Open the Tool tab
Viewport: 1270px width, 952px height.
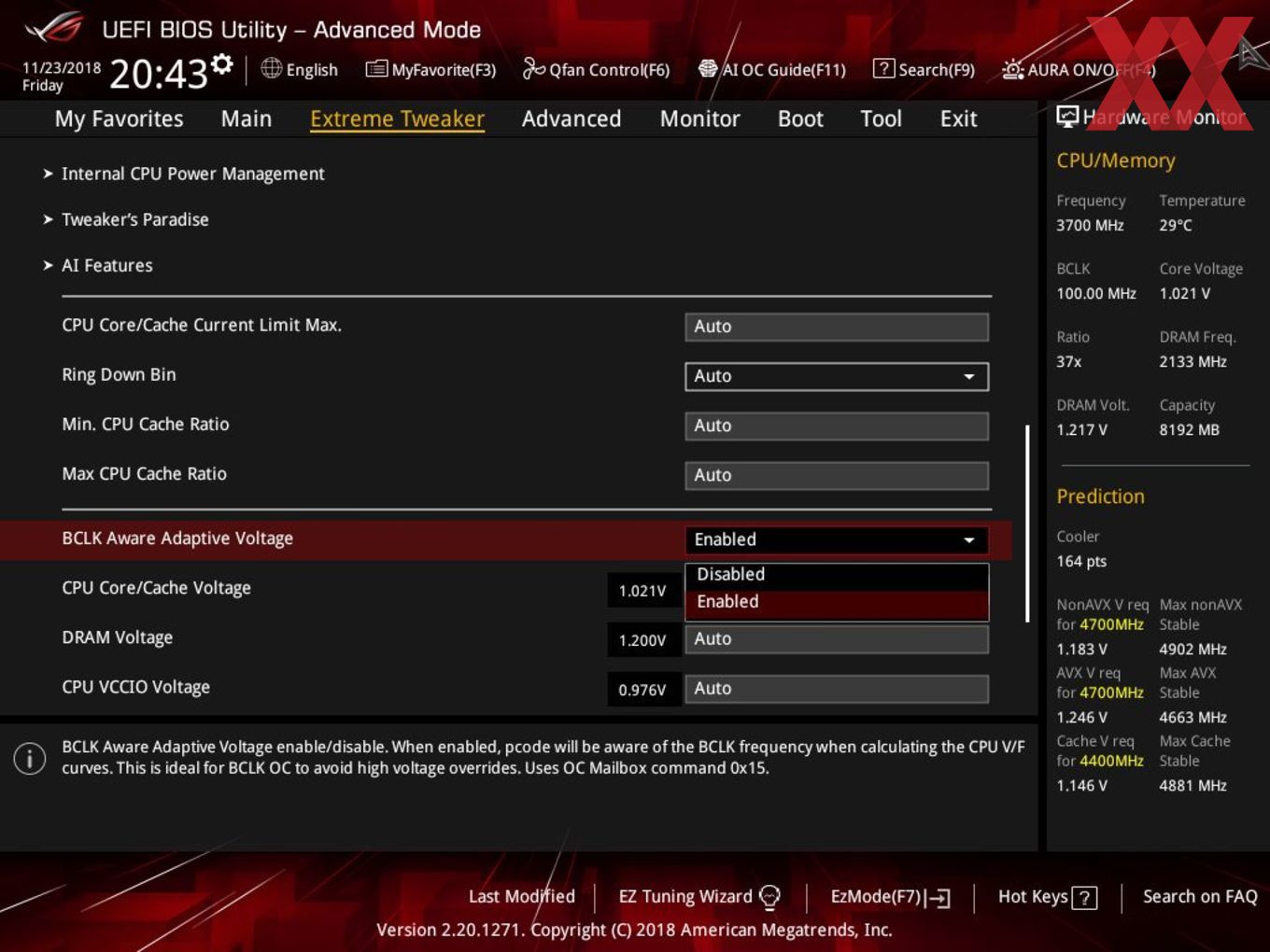(881, 119)
